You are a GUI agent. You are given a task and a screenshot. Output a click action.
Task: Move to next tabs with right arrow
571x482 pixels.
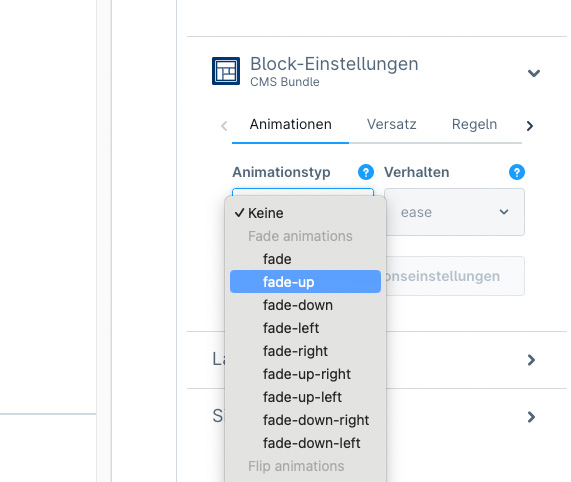click(x=529, y=126)
